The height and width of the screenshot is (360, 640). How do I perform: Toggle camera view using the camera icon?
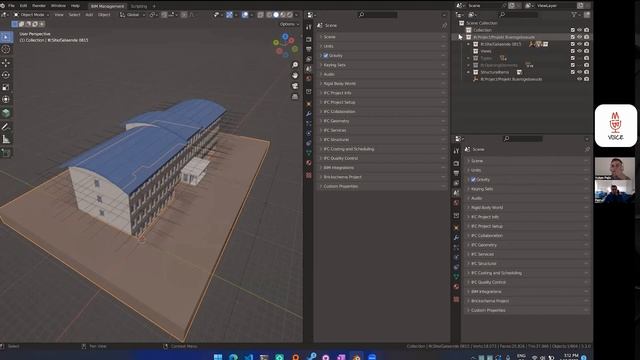pos(295,86)
